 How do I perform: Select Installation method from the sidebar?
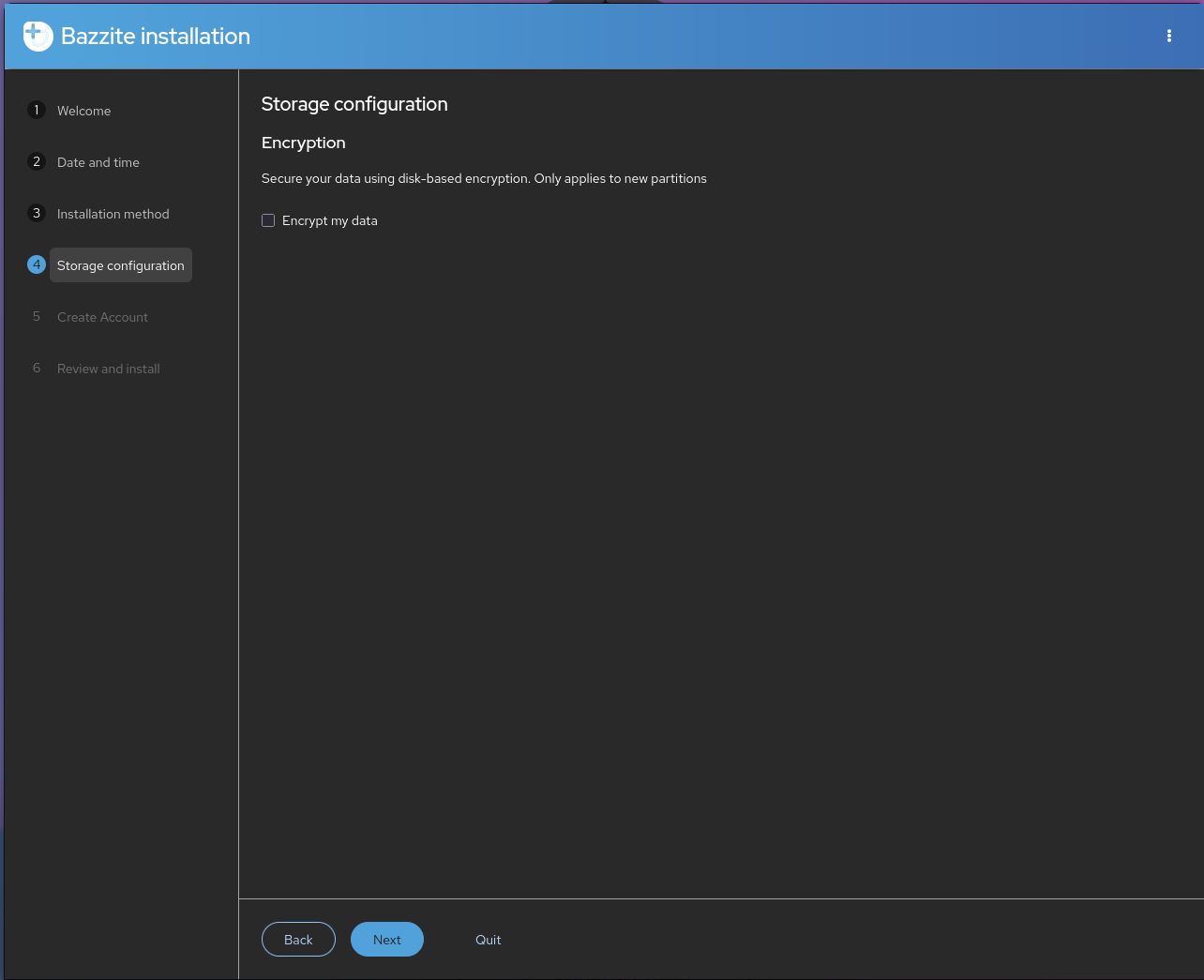coord(113,213)
